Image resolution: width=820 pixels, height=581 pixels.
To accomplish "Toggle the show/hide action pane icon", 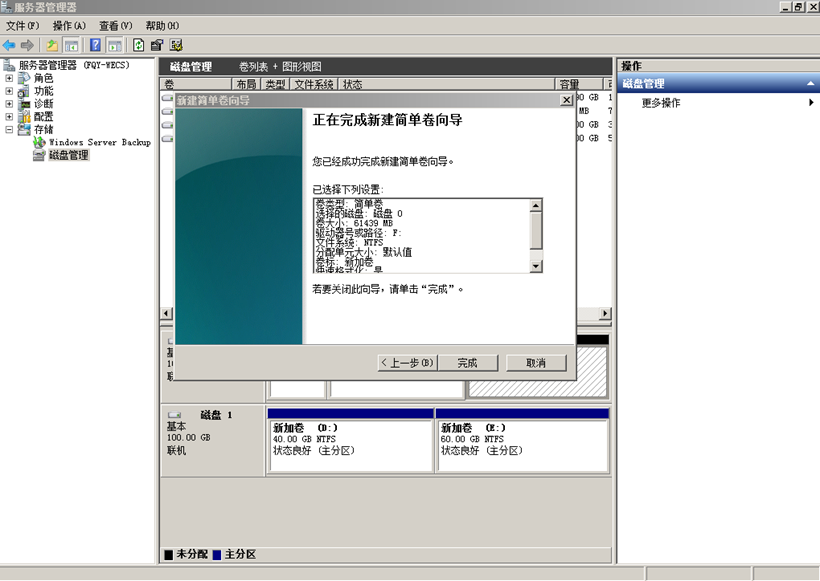I will [115, 45].
